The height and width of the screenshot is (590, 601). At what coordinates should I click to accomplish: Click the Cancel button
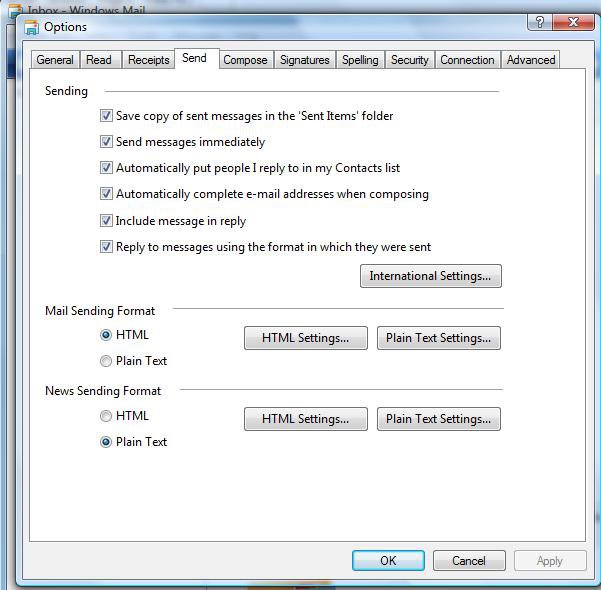(469, 560)
